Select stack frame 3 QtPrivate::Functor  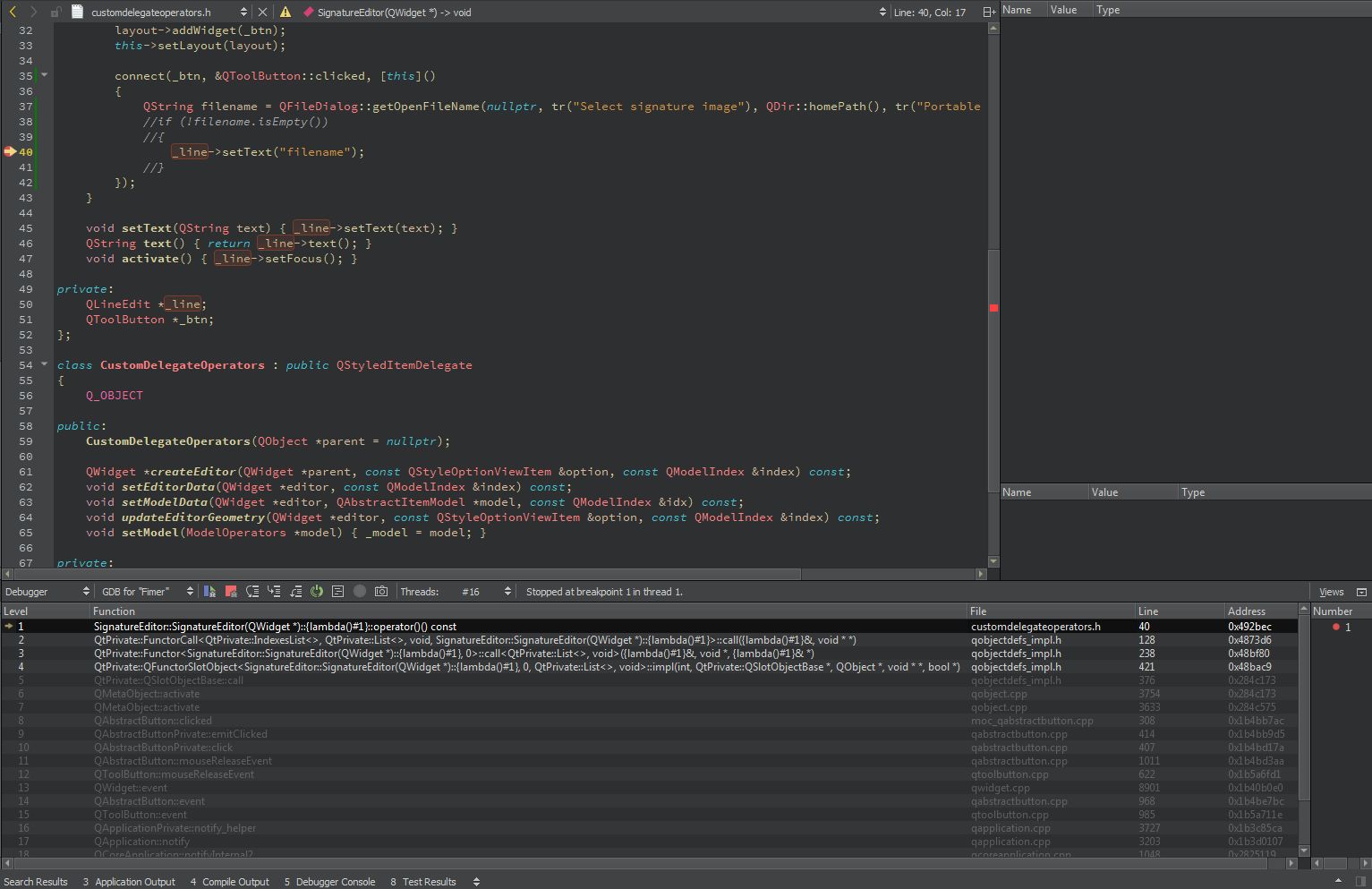point(649,654)
